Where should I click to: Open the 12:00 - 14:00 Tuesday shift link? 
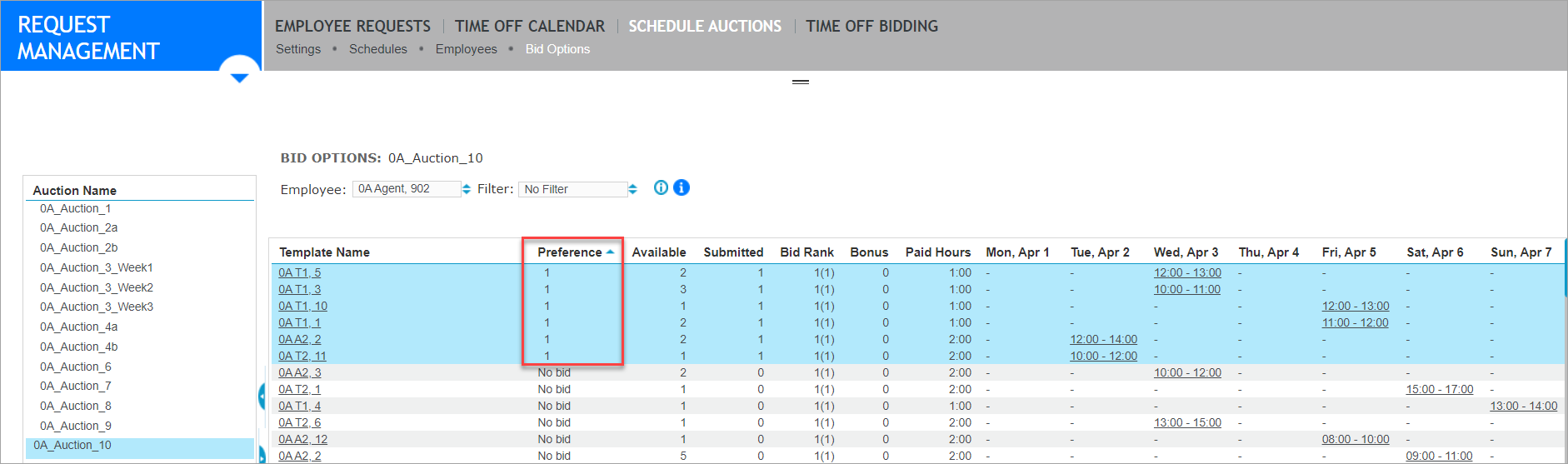click(1104, 339)
